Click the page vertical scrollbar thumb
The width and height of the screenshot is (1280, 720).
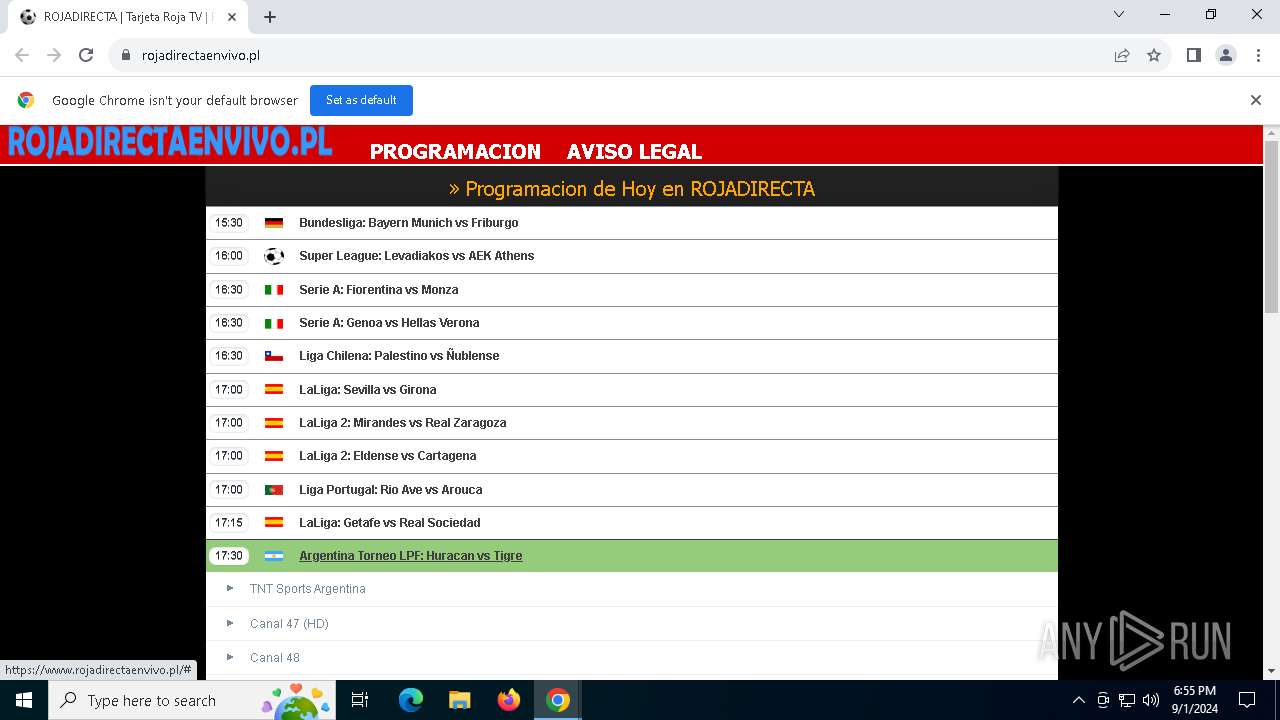coord(1271,228)
